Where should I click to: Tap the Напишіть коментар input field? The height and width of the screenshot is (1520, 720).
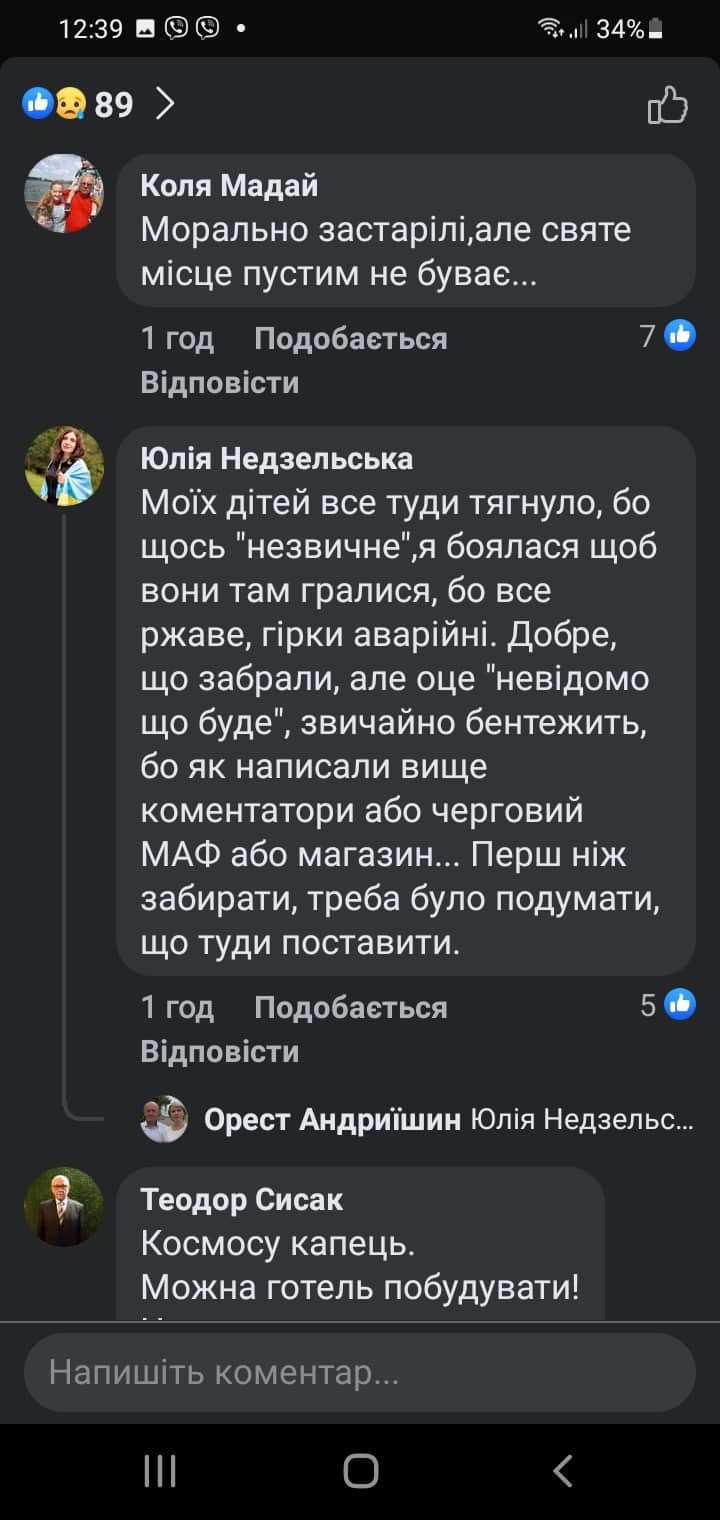(x=360, y=1372)
